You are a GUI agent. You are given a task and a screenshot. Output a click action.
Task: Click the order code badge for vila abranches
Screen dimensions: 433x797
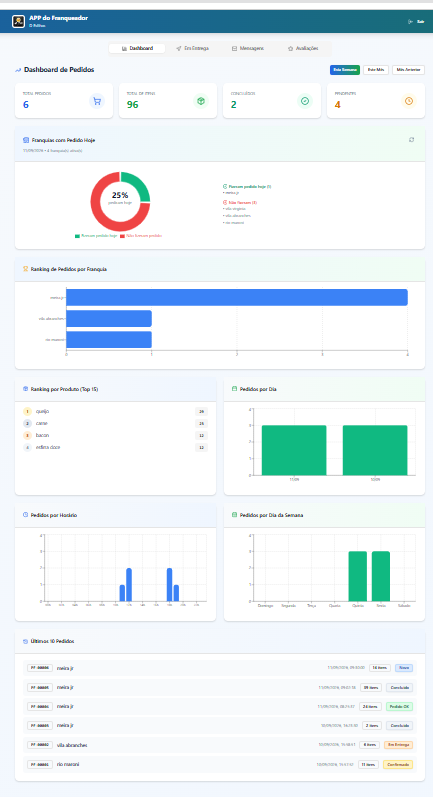[40, 745]
